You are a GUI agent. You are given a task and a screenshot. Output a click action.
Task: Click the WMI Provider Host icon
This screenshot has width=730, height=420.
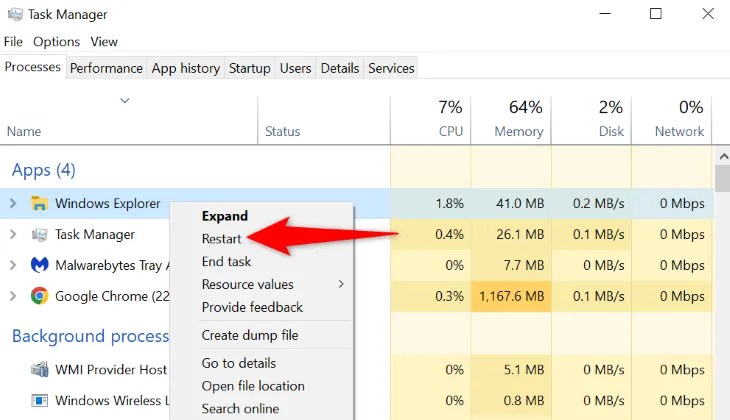[x=40, y=370]
